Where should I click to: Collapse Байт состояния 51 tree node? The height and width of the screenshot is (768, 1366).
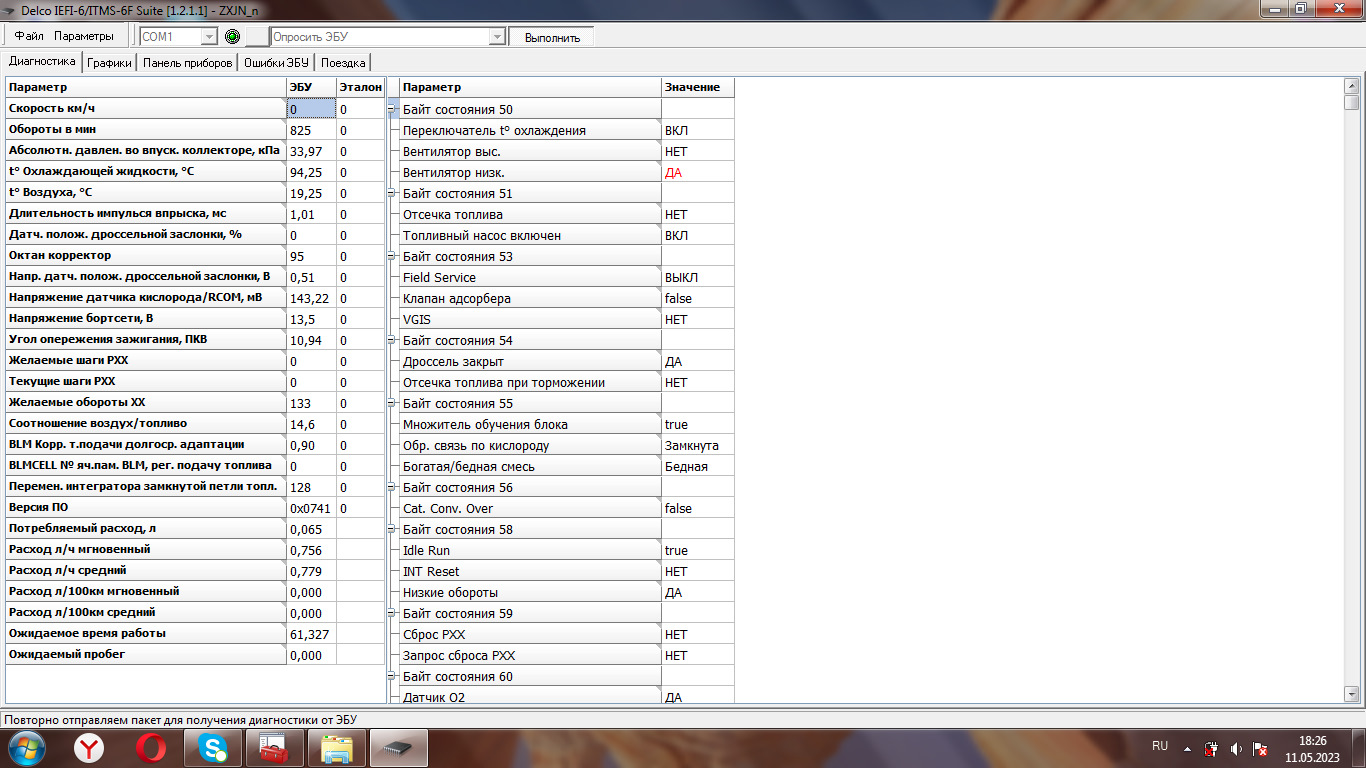pyautogui.click(x=392, y=194)
